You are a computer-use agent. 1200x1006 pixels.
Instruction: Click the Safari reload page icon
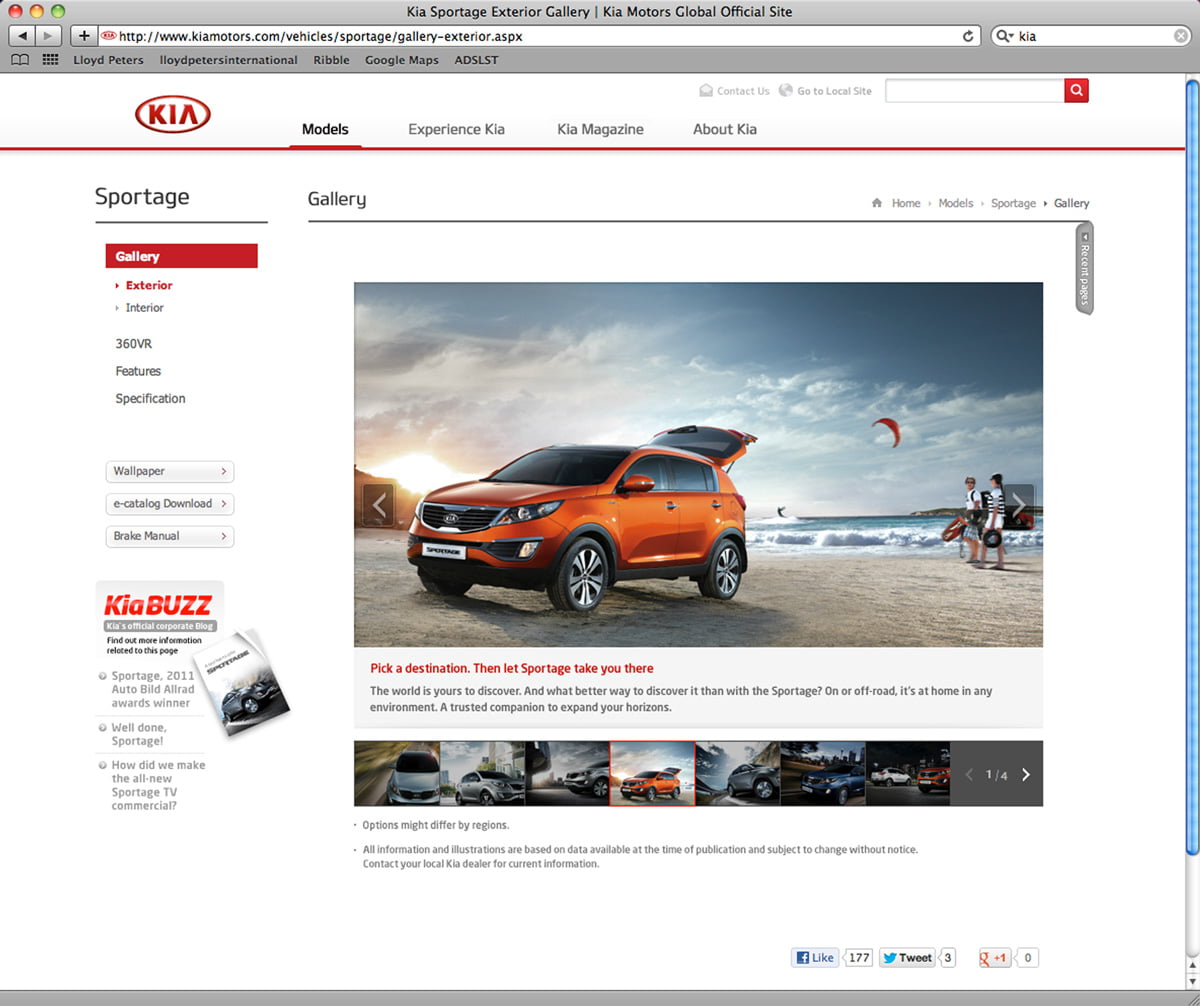[x=968, y=36]
